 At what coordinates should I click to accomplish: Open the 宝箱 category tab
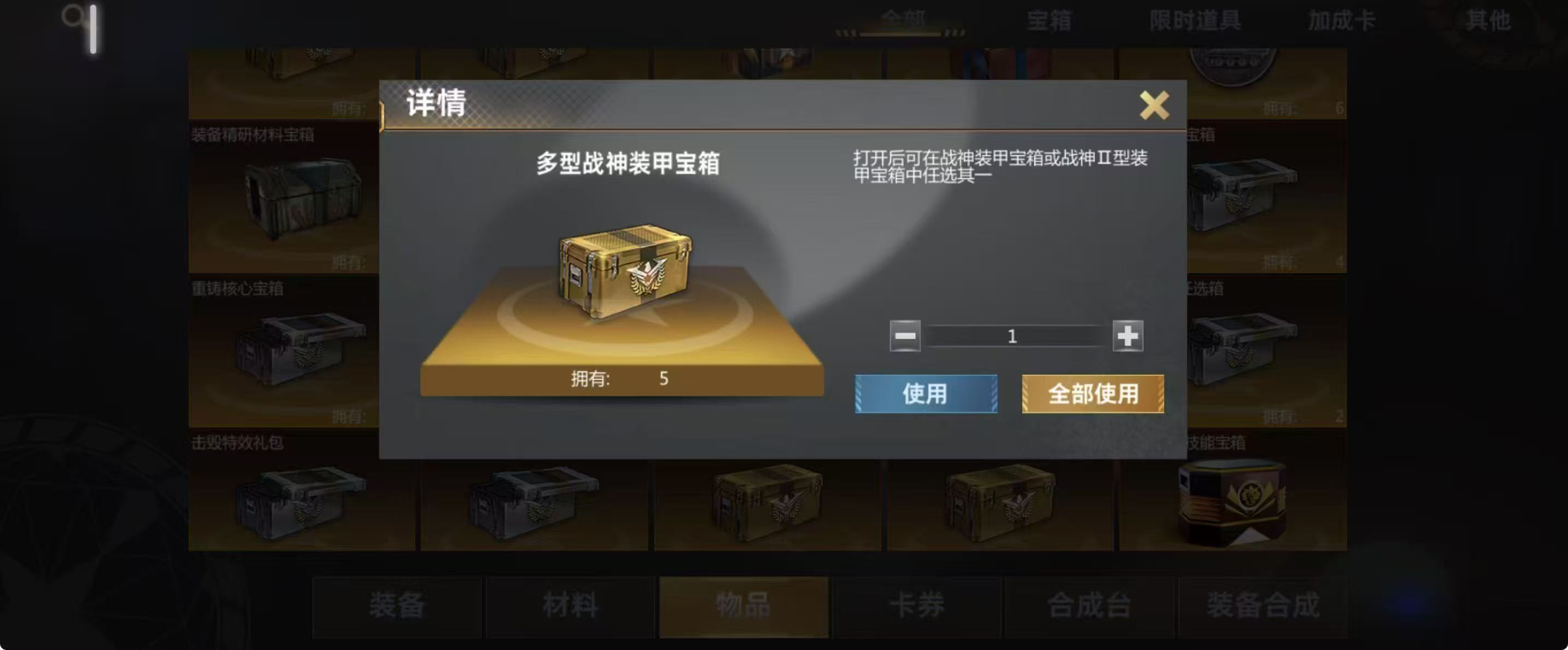tap(1048, 21)
